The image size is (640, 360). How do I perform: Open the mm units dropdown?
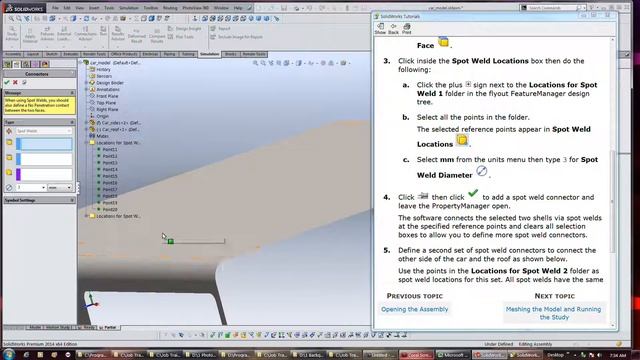pos(60,187)
